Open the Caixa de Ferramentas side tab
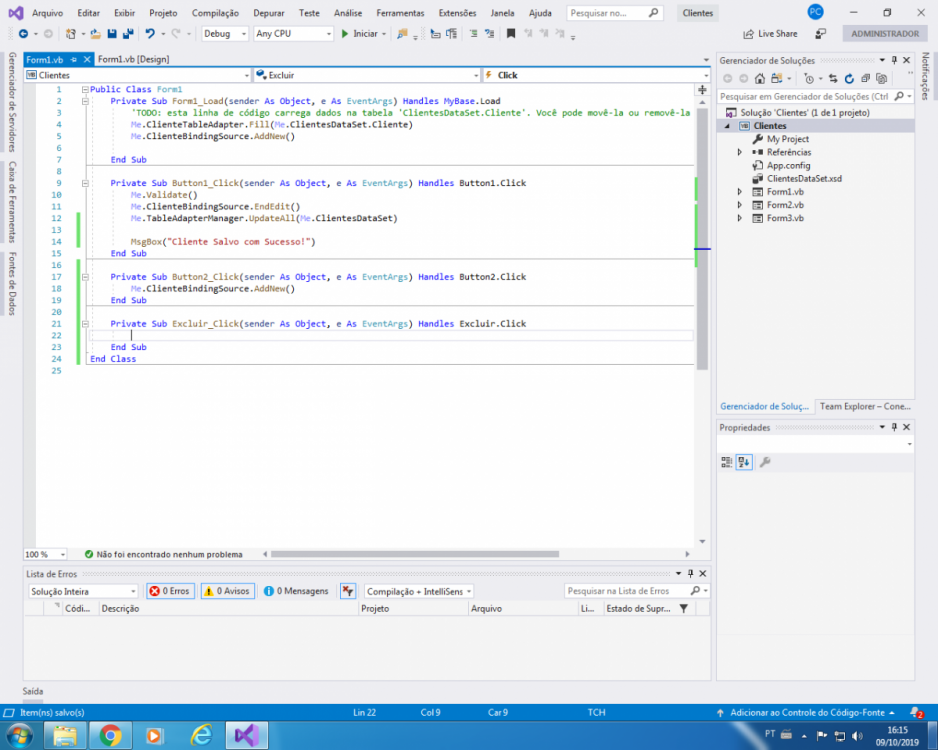 [x=12, y=202]
